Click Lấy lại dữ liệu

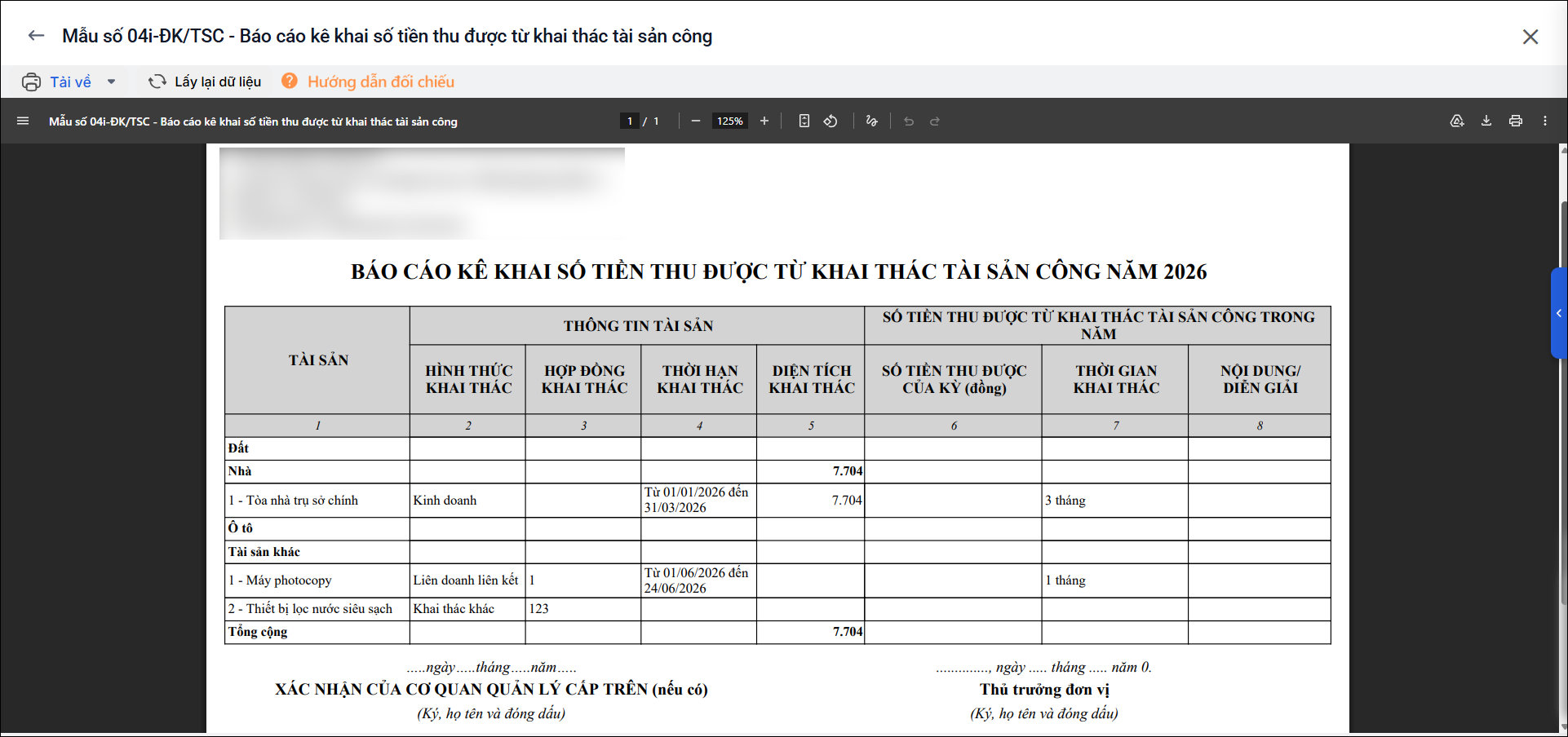click(218, 82)
